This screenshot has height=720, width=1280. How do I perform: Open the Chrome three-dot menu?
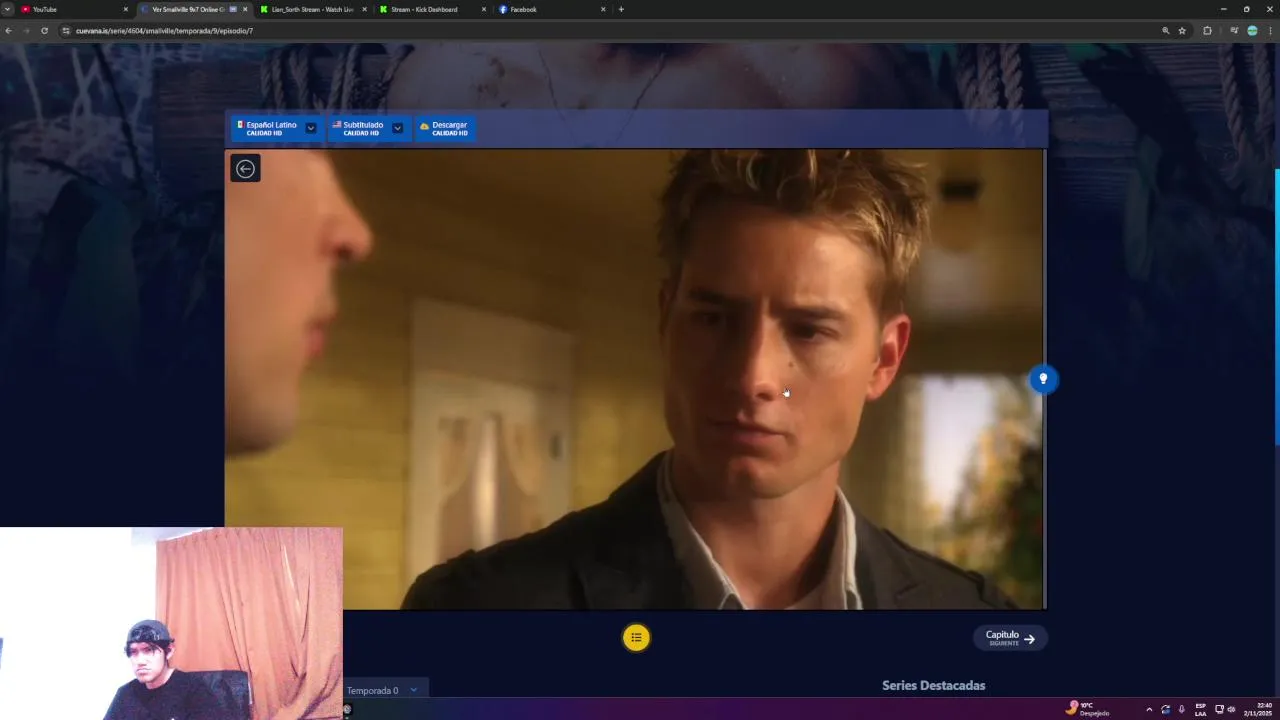tap(1270, 31)
